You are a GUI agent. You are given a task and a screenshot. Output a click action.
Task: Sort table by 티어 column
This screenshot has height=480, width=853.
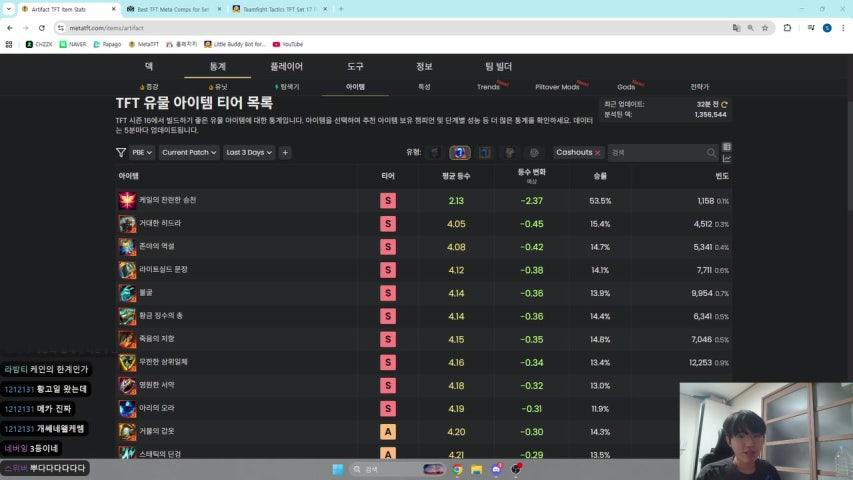coord(388,176)
